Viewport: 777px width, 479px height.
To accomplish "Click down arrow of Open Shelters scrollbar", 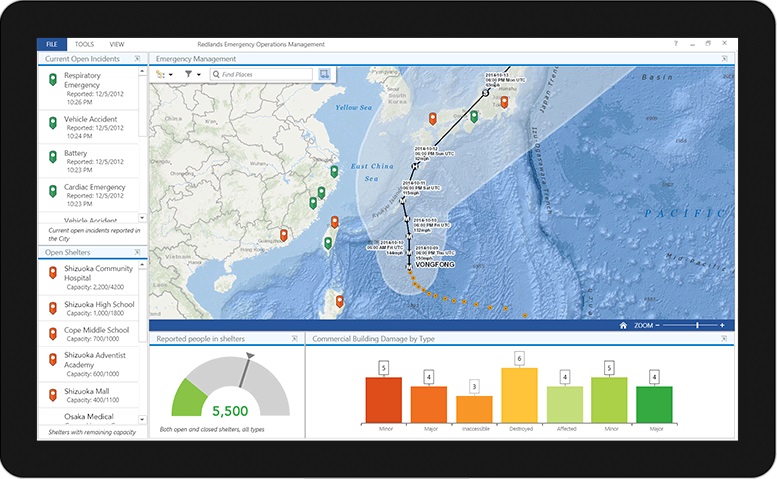I will click(x=142, y=420).
